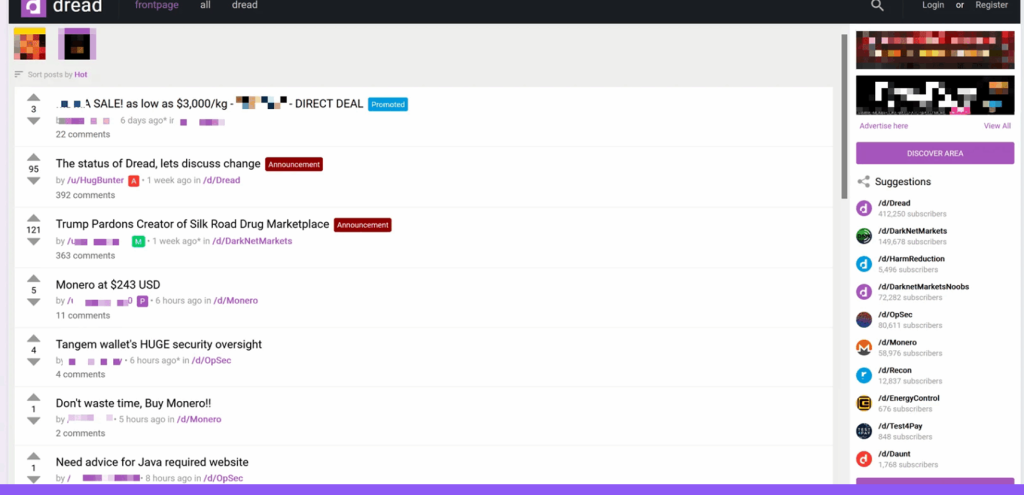Open the /d/DarkNetMarkets community icon
This screenshot has width=1024, height=495.
coord(864,236)
